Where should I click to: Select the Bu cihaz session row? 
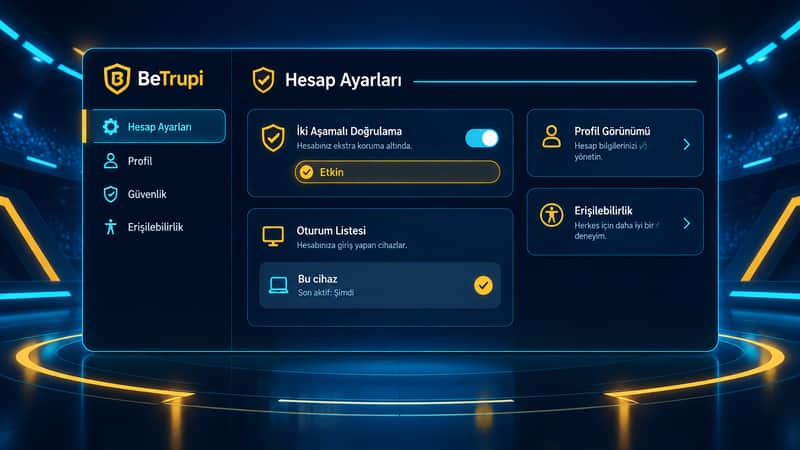pyautogui.click(x=380, y=285)
